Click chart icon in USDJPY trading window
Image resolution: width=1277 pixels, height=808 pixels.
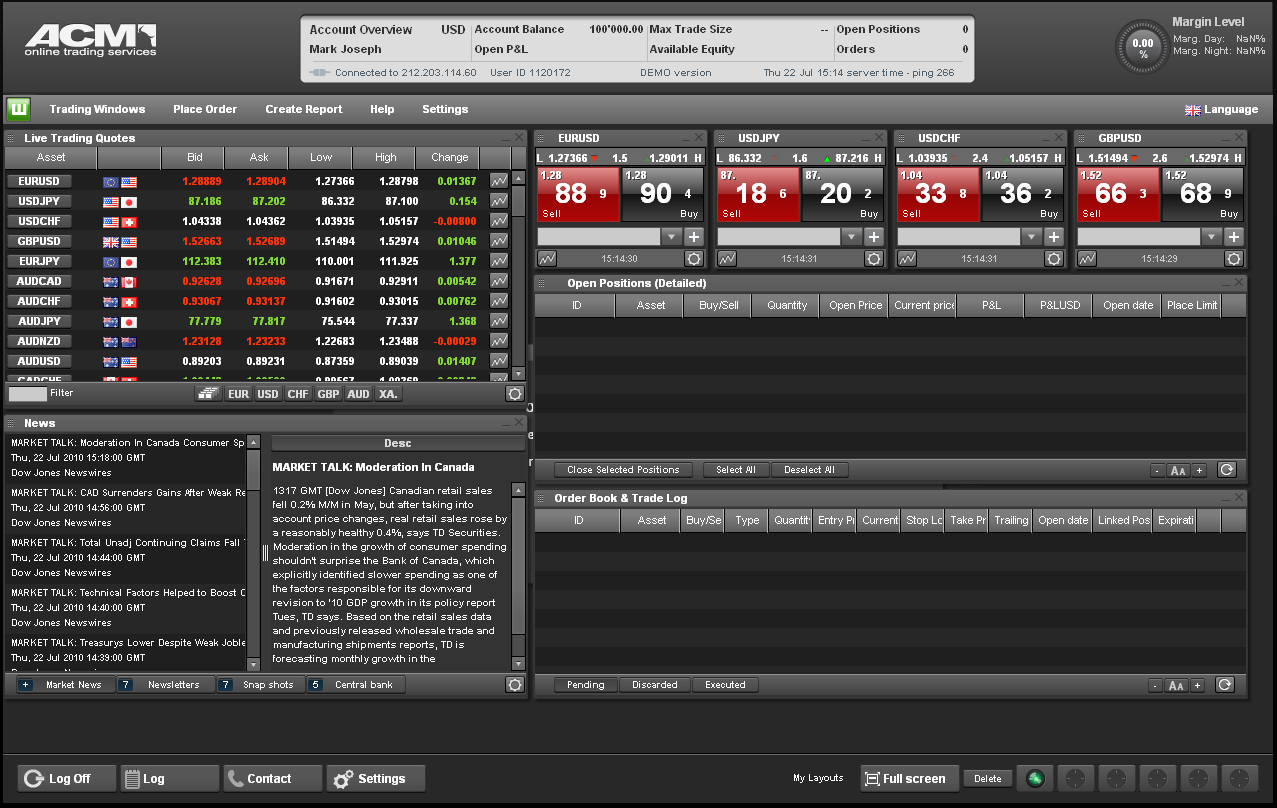click(x=727, y=258)
